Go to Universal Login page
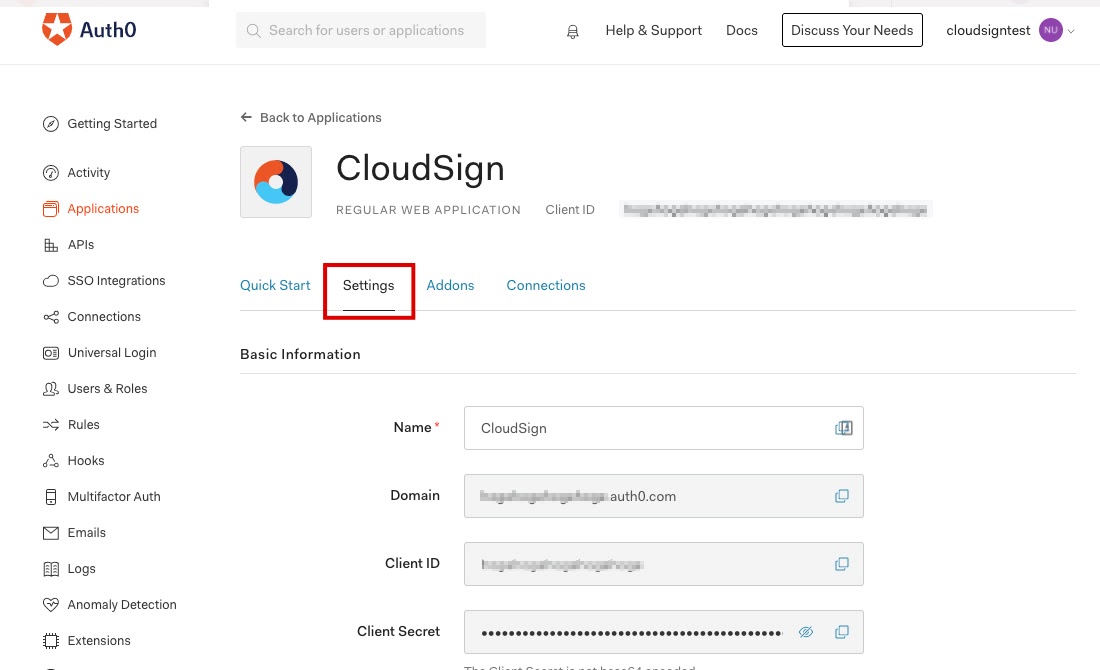 (112, 353)
